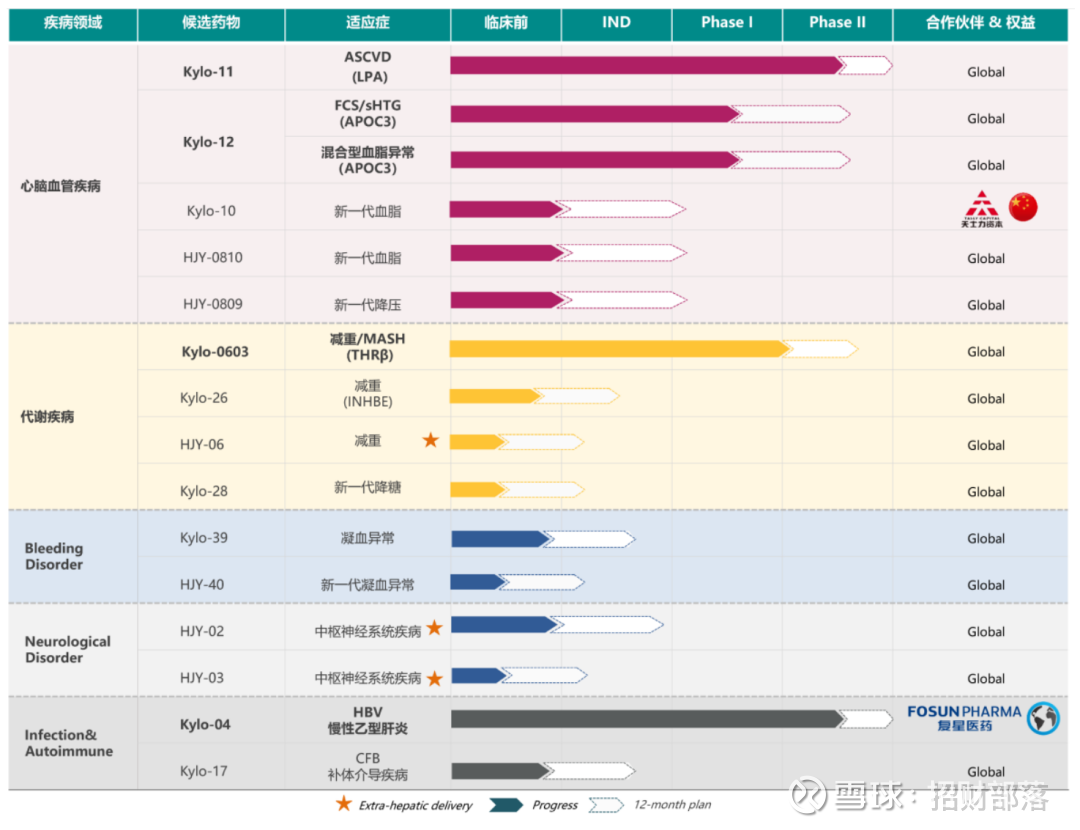Select the Phase II column header

(x=838, y=23)
